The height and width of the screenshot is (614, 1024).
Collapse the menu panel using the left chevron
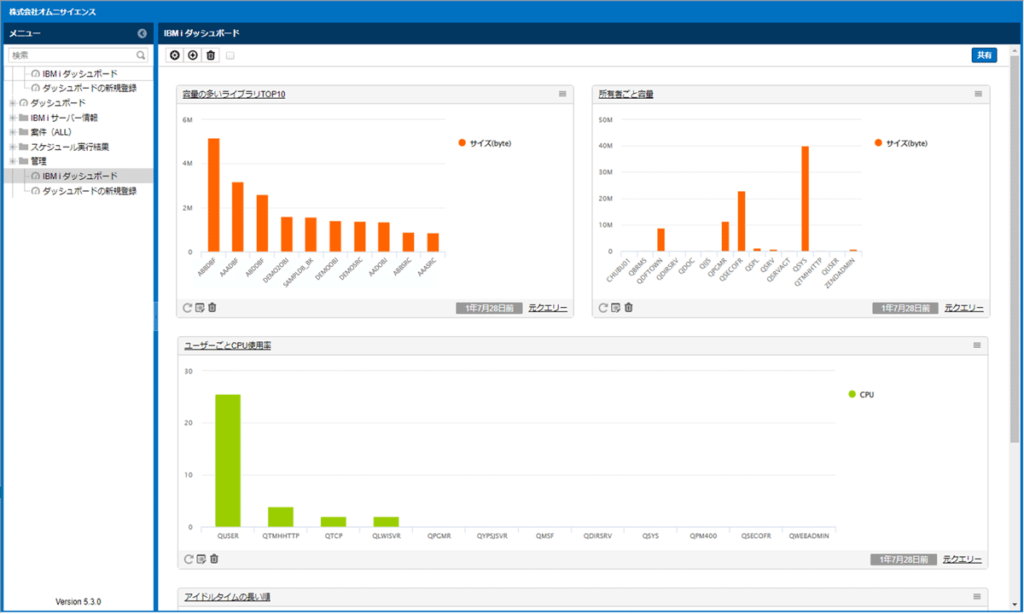pyautogui.click(x=142, y=32)
